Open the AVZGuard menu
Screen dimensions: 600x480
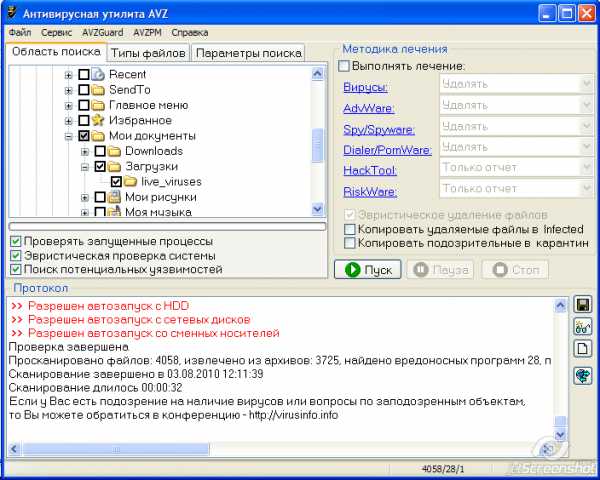103,33
